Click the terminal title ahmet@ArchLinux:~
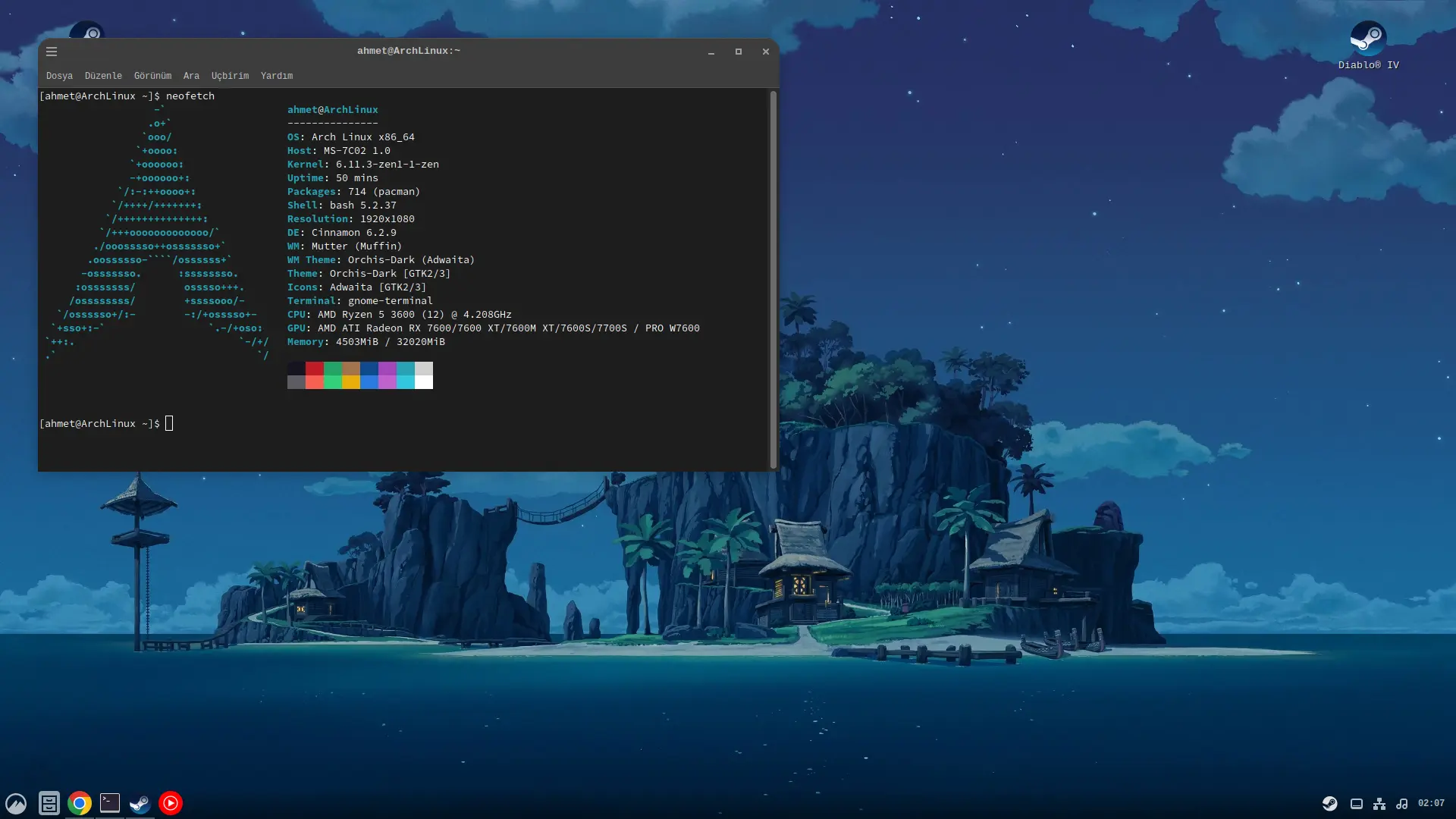Image resolution: width=1456 pixels, height=819 pixels. pyautogui.click(x=409, y=51)
